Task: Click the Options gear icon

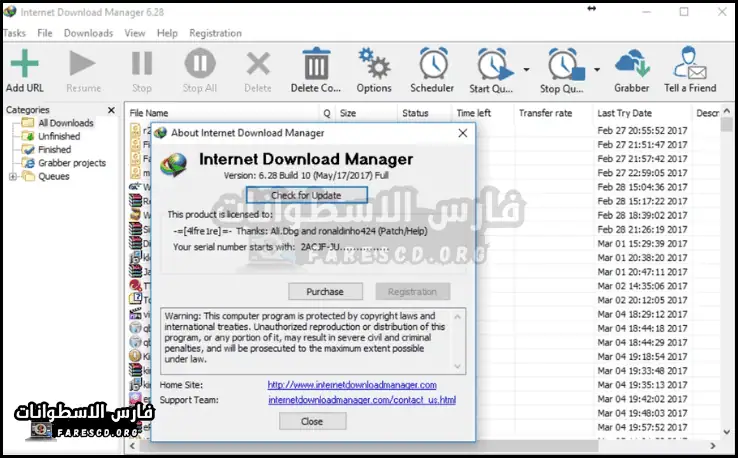Action: click(374, 66)
